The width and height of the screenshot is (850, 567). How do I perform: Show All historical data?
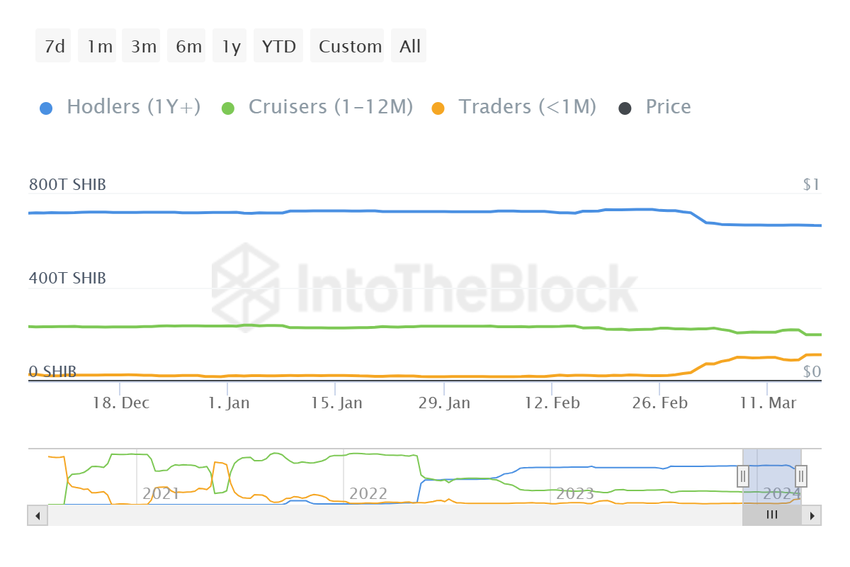410,46
